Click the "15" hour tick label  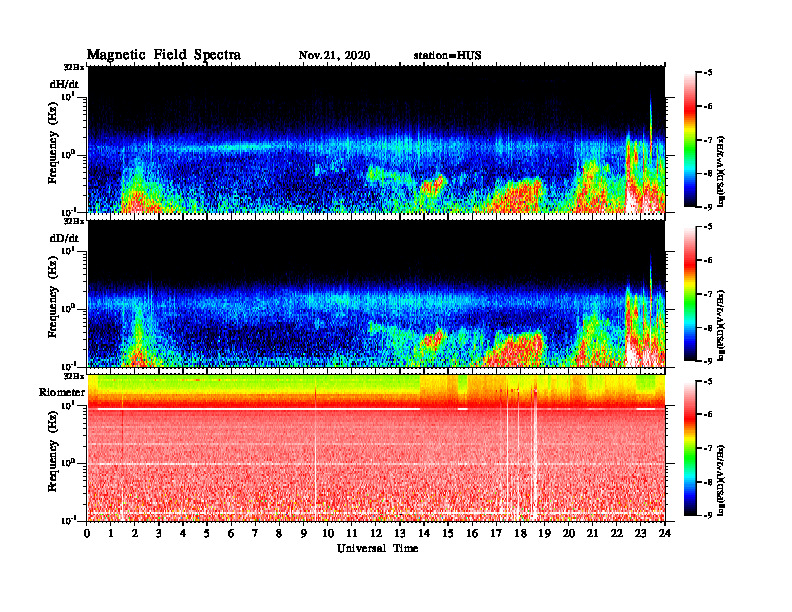coord(448,533)
